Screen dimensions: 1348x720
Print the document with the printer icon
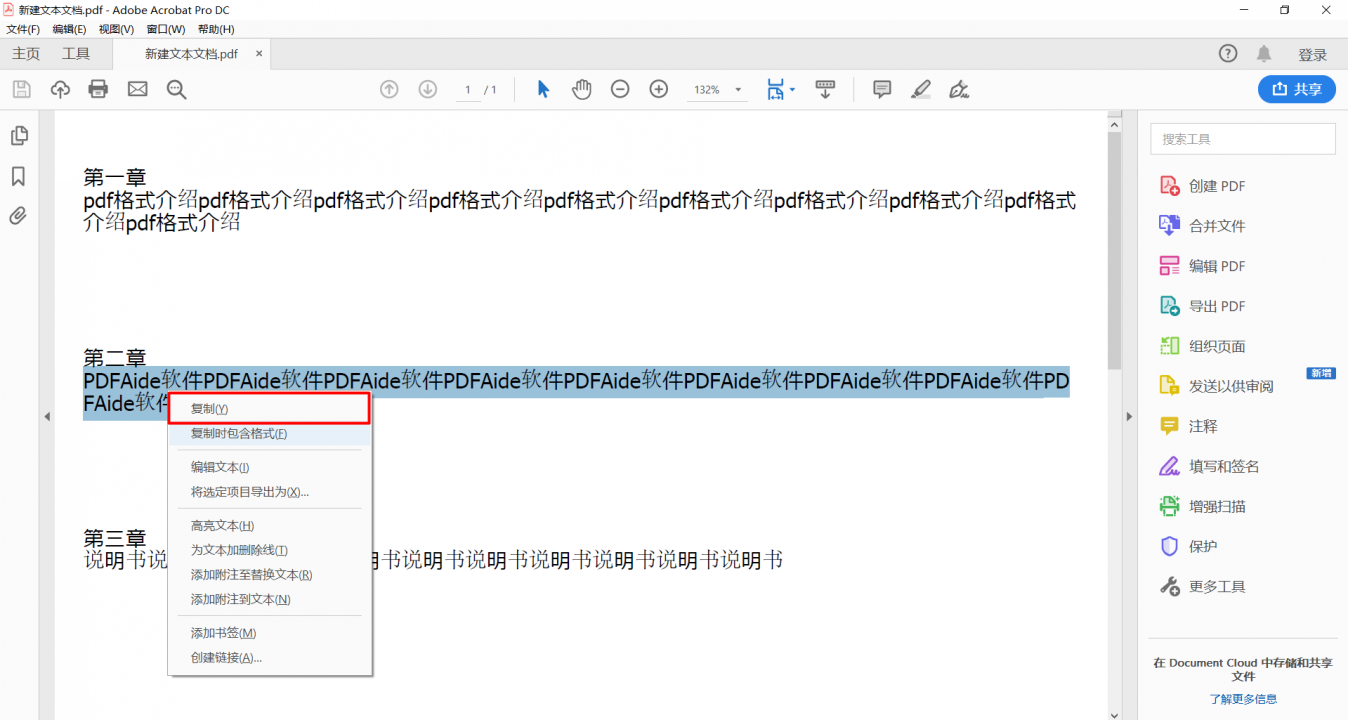click(98, 89)
